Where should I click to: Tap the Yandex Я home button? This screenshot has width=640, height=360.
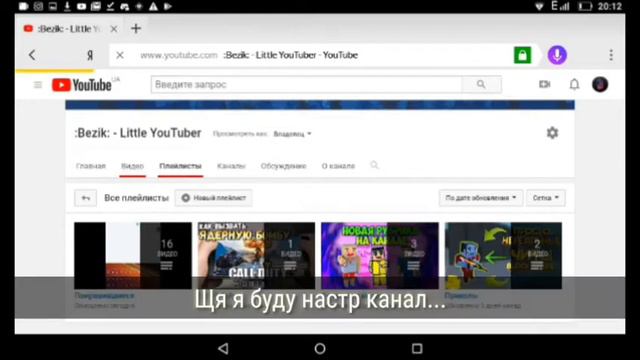[90, 55]
